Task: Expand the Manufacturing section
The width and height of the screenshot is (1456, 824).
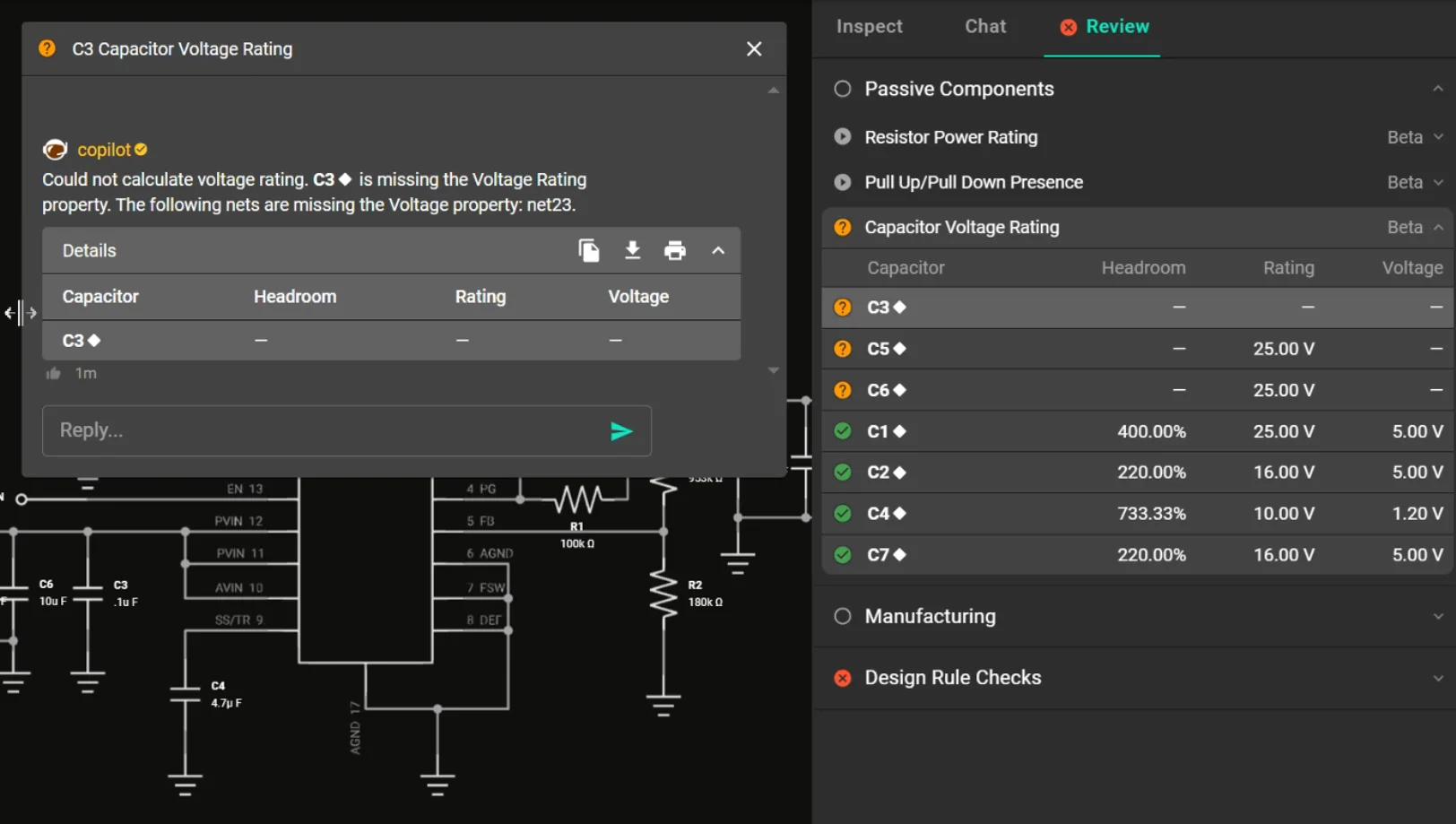Action: (1438, 616)
